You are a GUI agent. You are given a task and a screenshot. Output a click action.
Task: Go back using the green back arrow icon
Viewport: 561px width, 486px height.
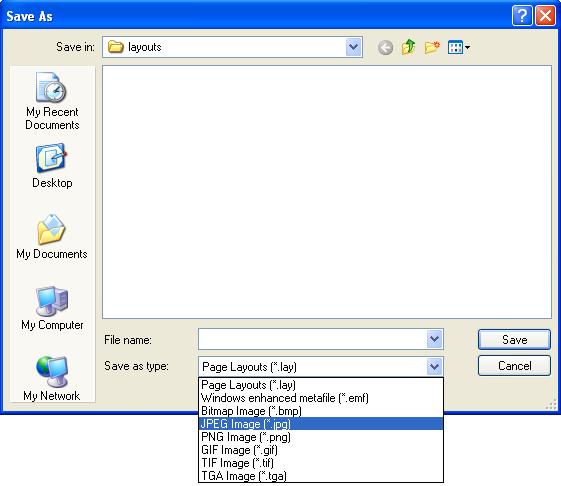[x=385, y=47]
